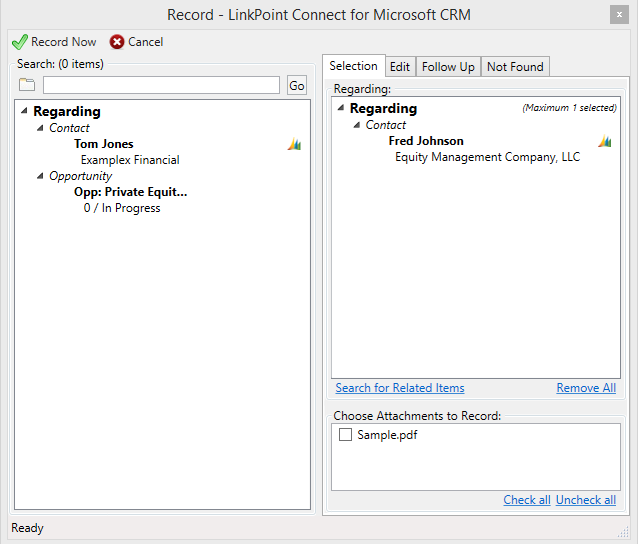The width and height of the screenshot is (638, 544).
Task: Click the Go search button
Action: [x=297, y=85]
